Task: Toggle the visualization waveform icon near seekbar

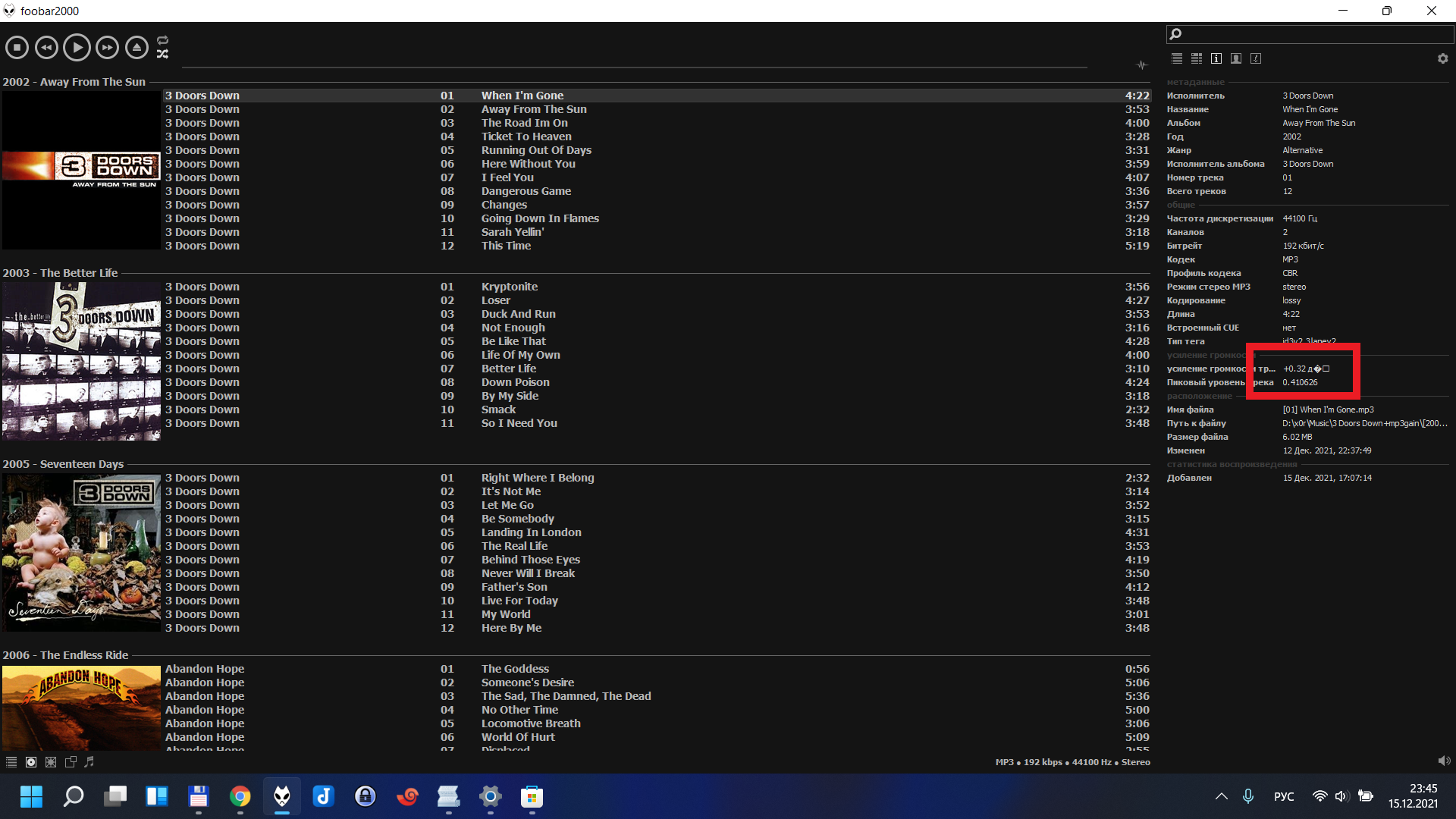Action: coord(1141,65)
